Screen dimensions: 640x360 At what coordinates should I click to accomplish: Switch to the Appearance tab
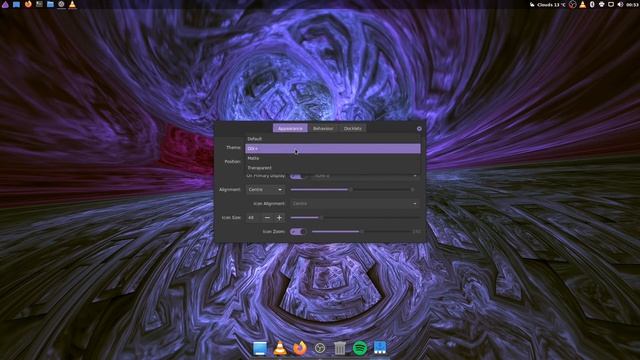290,129
